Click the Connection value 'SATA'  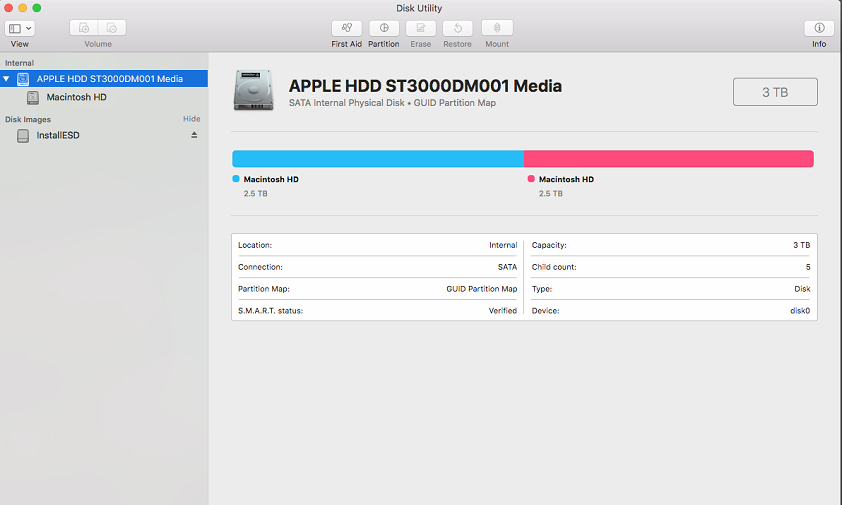pos(507,267)
